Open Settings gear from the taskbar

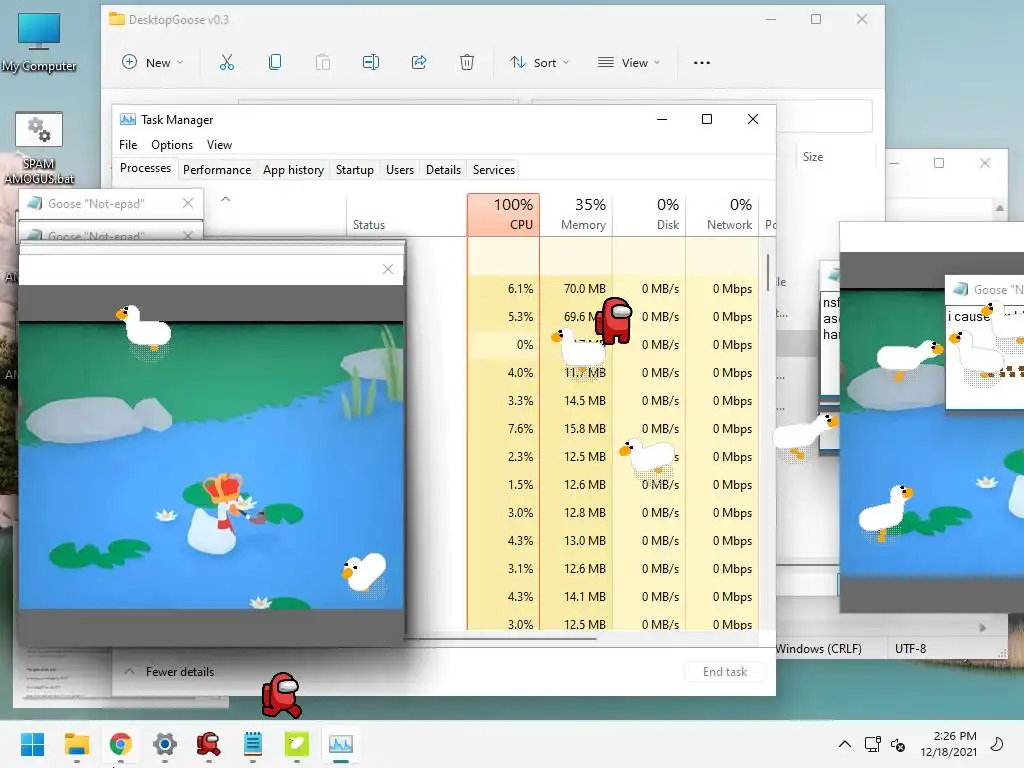pos(165,744)
